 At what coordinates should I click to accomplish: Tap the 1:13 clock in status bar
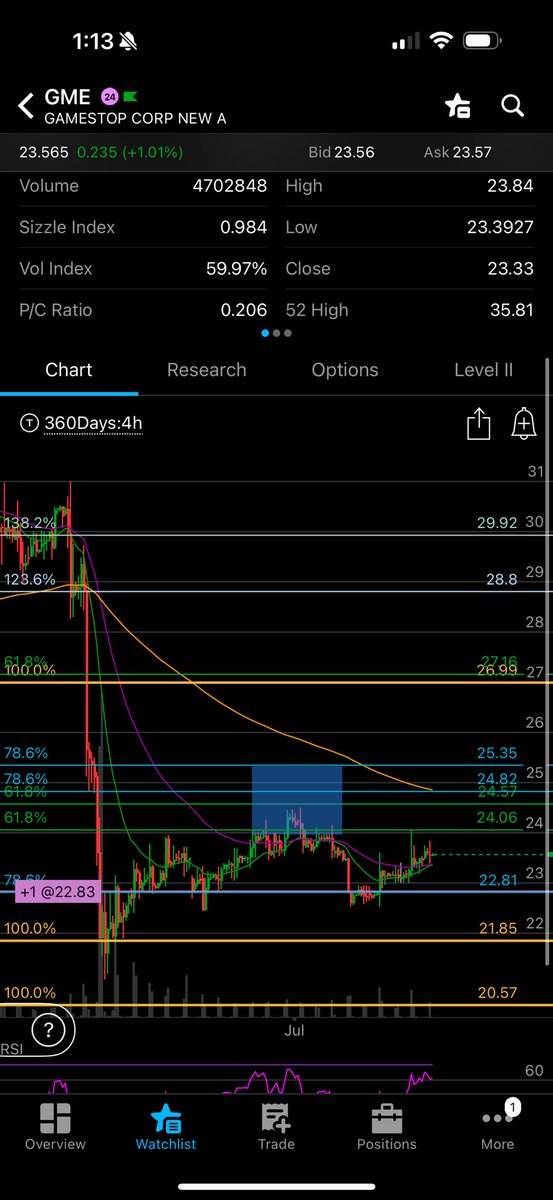[x=94, y=43]
